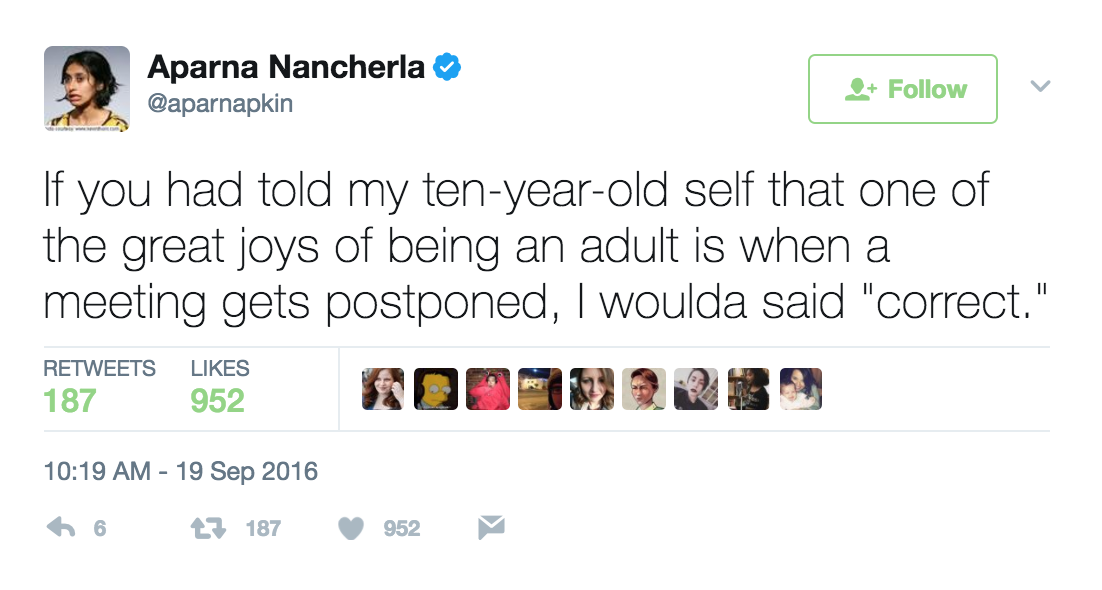Viewport: 1102px width, 590px height.
Task: Retweet using the retweet arrows icon
Action: coord(209,527)
